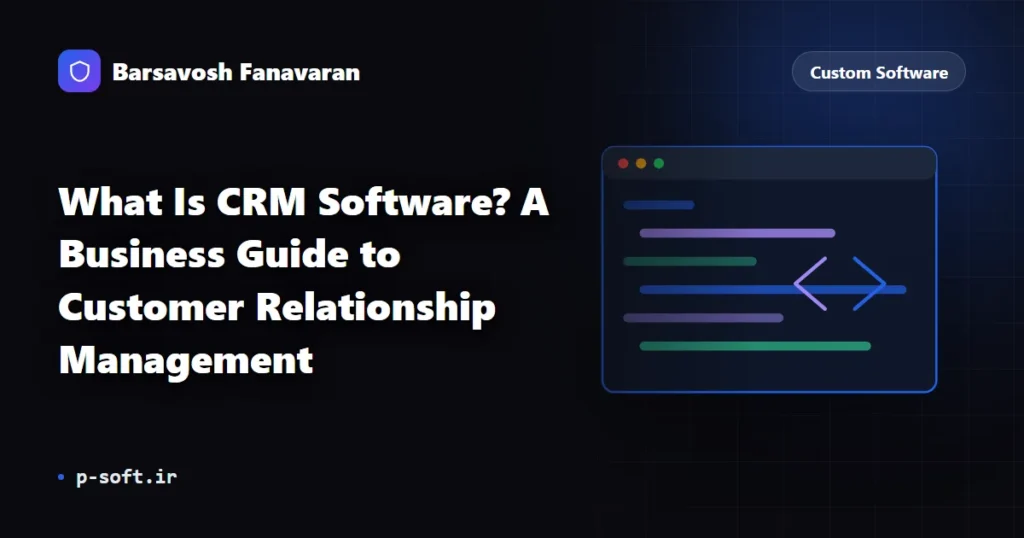
Task: Click the code brackets icon in window illustration
Action: tap(840, 283)
